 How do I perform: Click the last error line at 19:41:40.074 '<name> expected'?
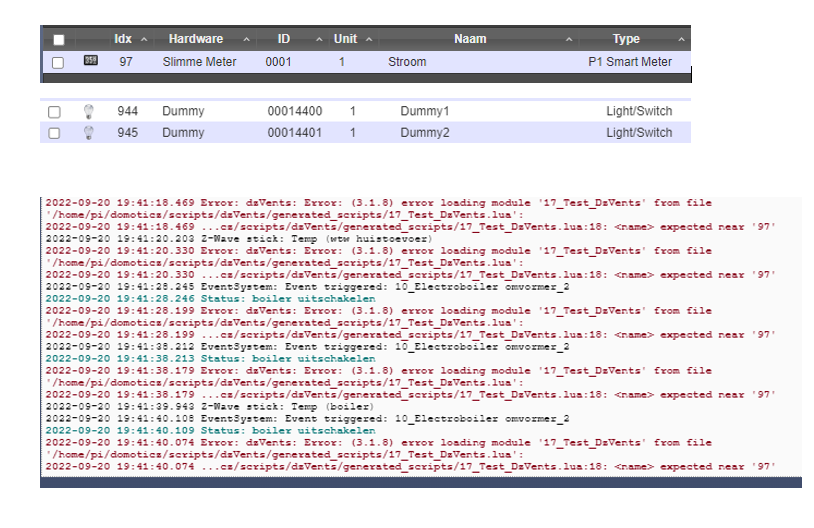coord(410,467)
